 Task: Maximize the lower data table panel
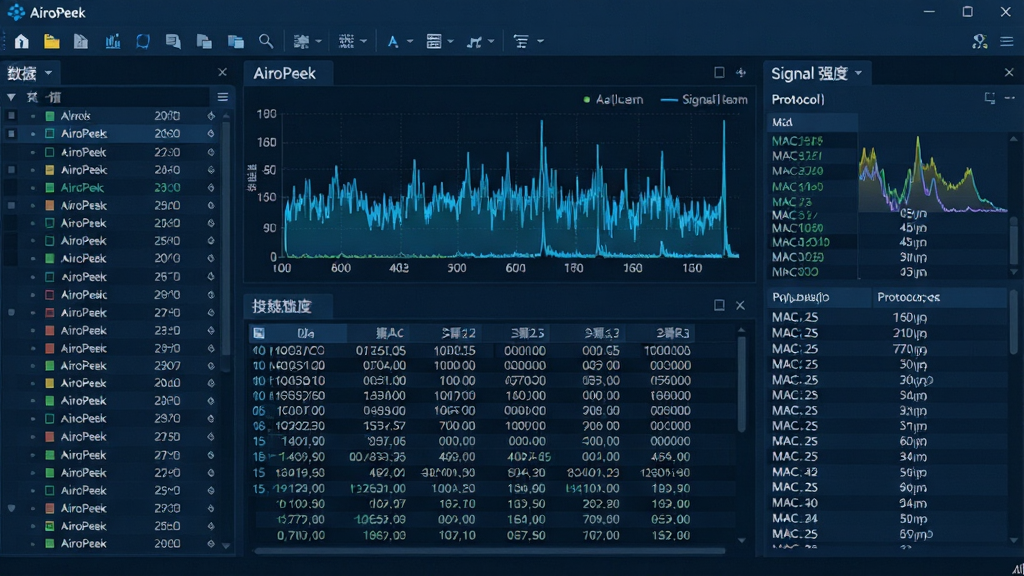point(719,305)
